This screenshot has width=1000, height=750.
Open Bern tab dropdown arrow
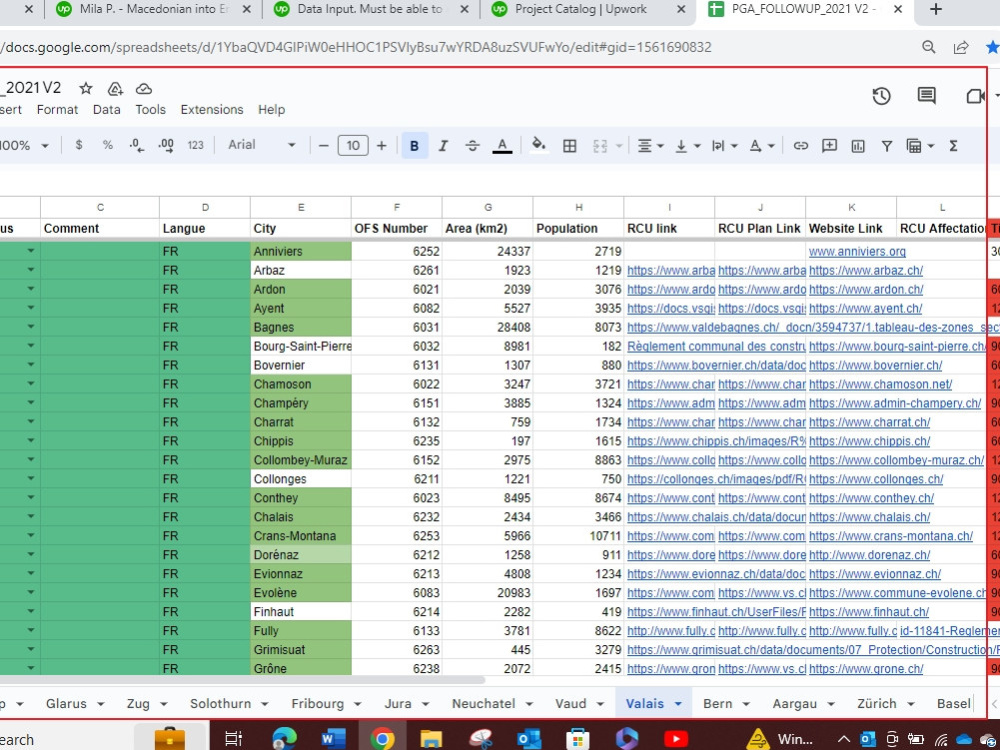tap(746, 704)
